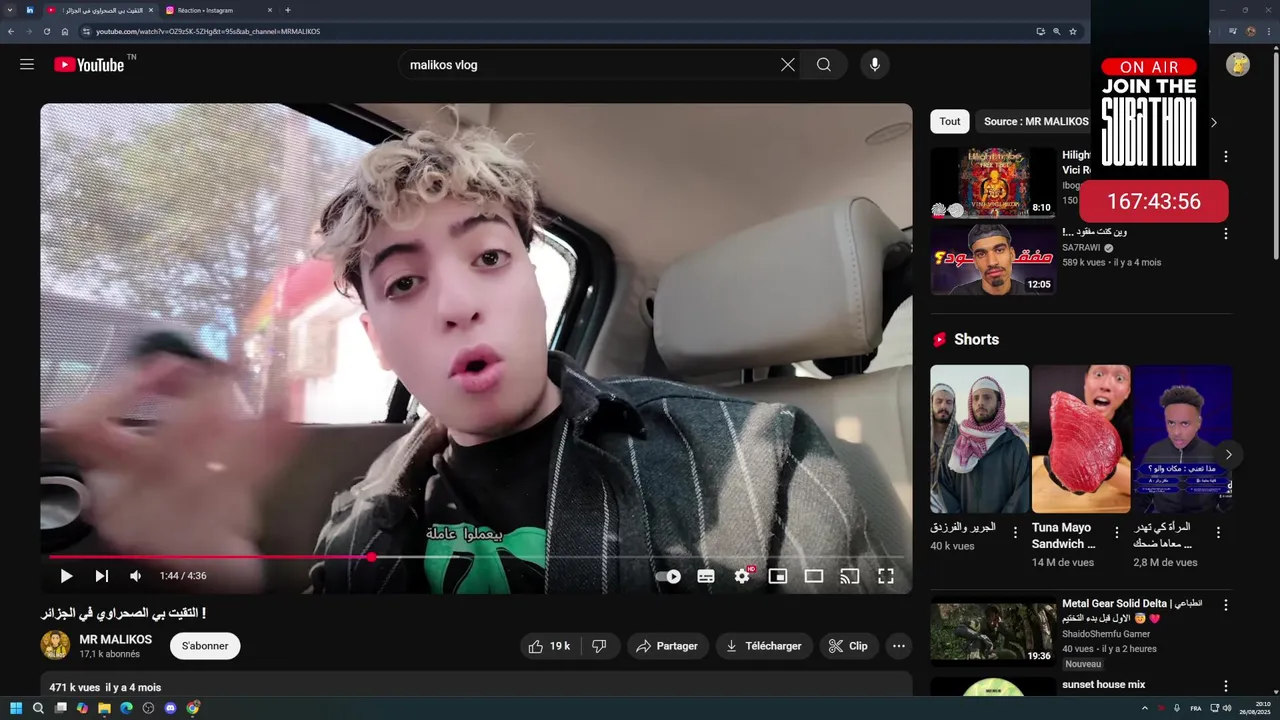
Task: Open the Metal Gear Solid Delta thumbnail
Action: point(993,632)
